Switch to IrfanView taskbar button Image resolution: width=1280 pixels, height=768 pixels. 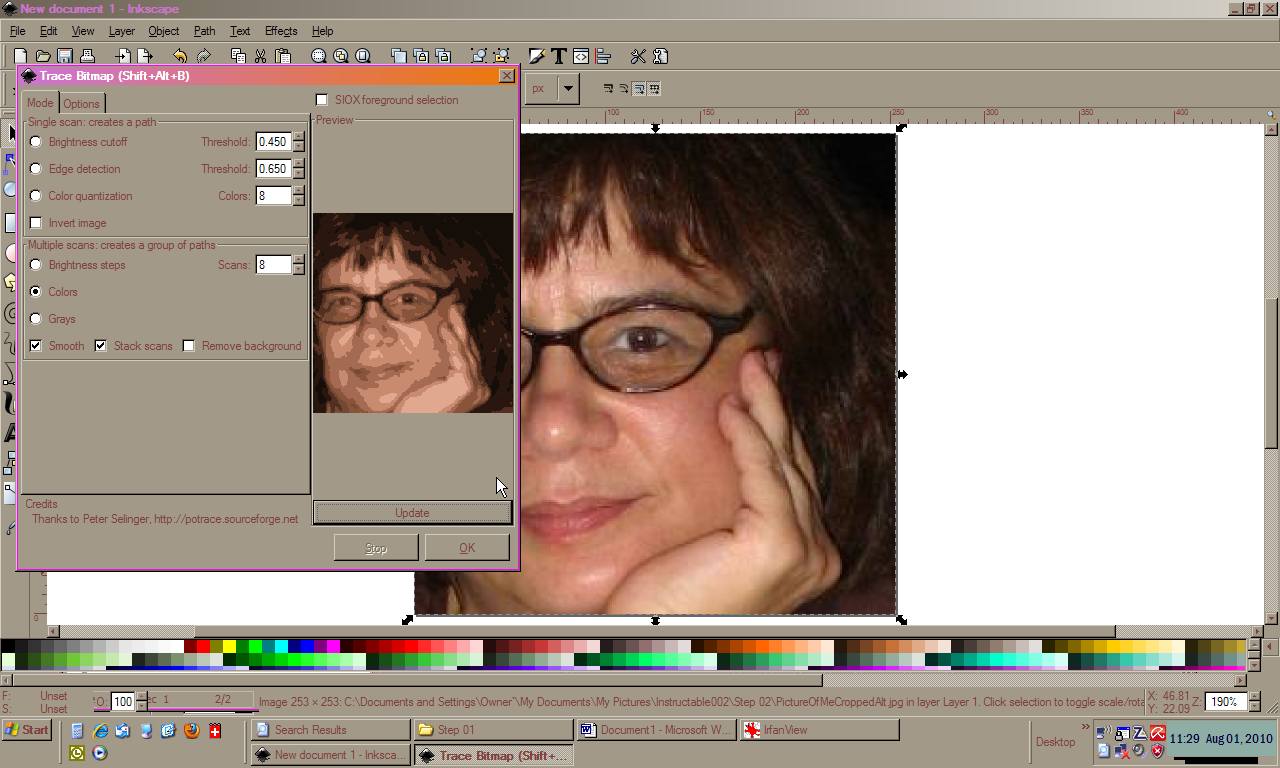coord(819,730)
